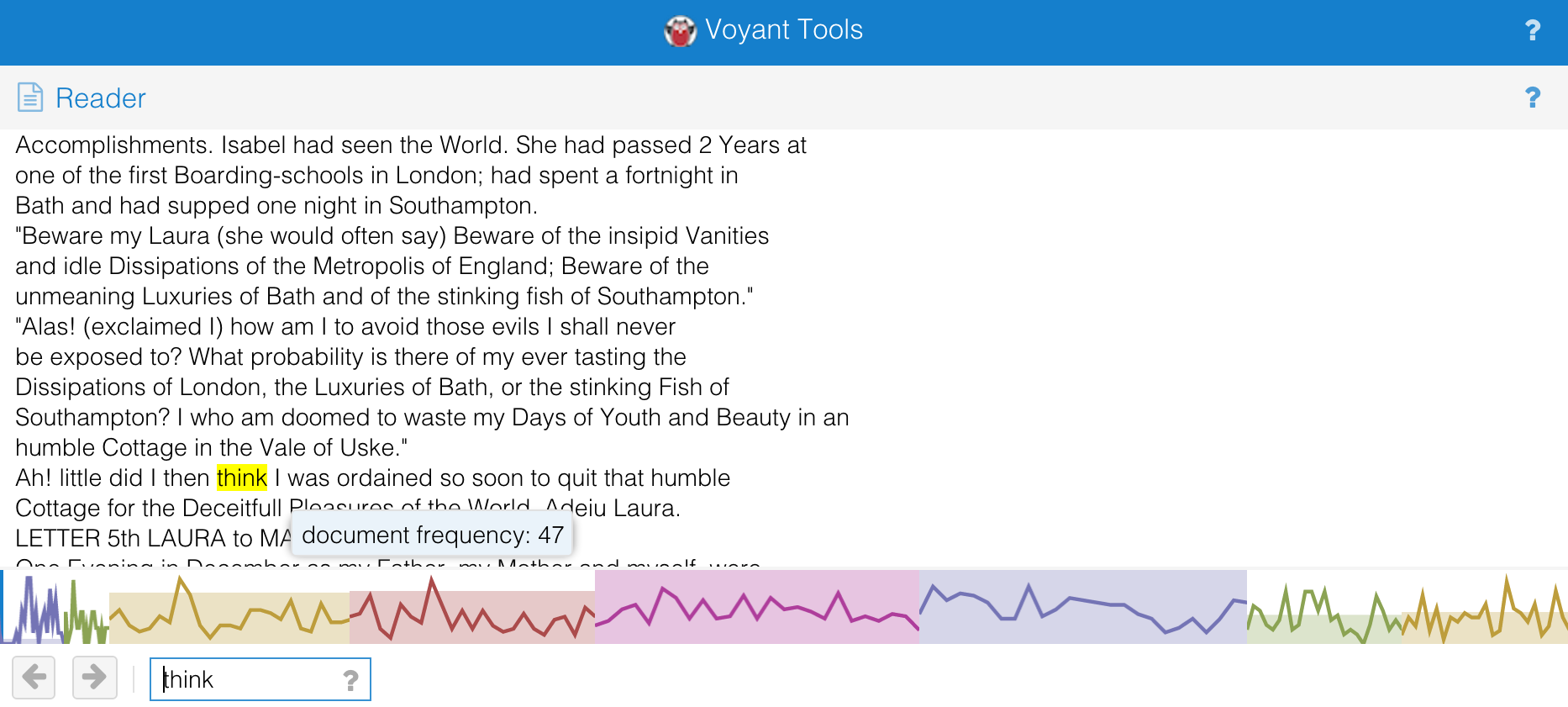
Task: Click the yellow highlighted word "think"
Action: (241, 478)
